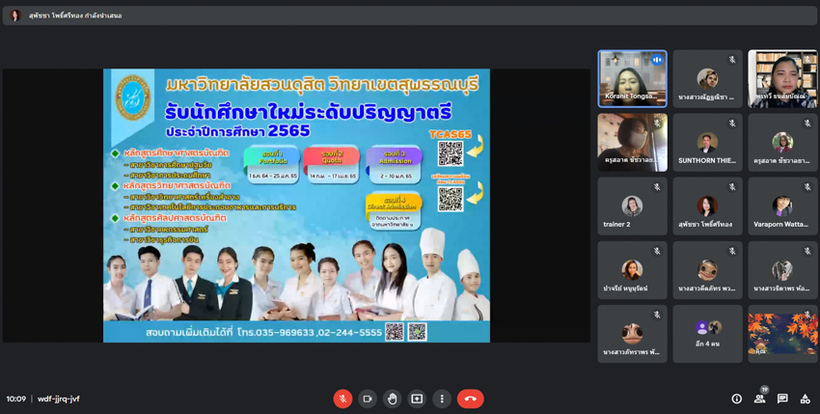Raise your hand in the meeting
Image resolution: width=820 pixels, height=414 pixels.
pyautogui.click(x=392, y=399)
